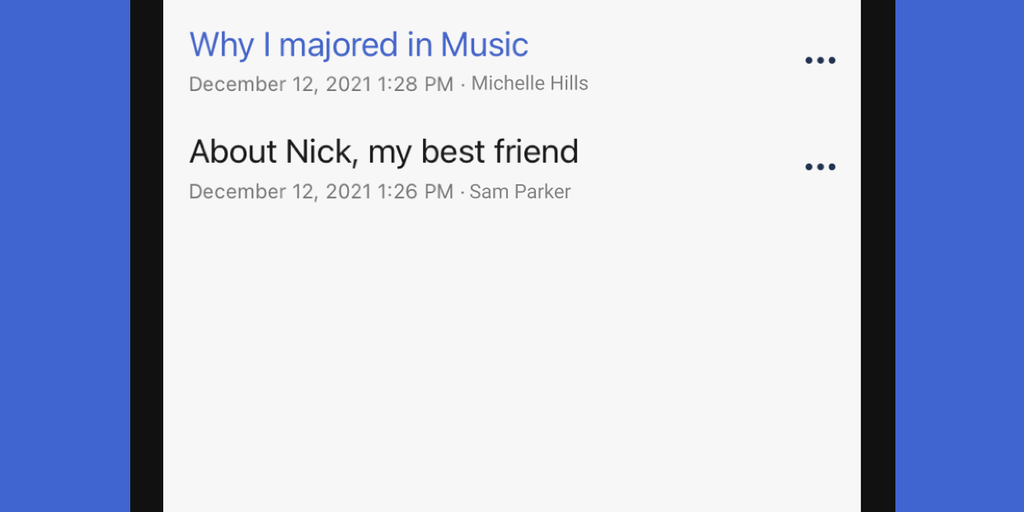Select the 1:26 PM timestamp

(416, 191)
